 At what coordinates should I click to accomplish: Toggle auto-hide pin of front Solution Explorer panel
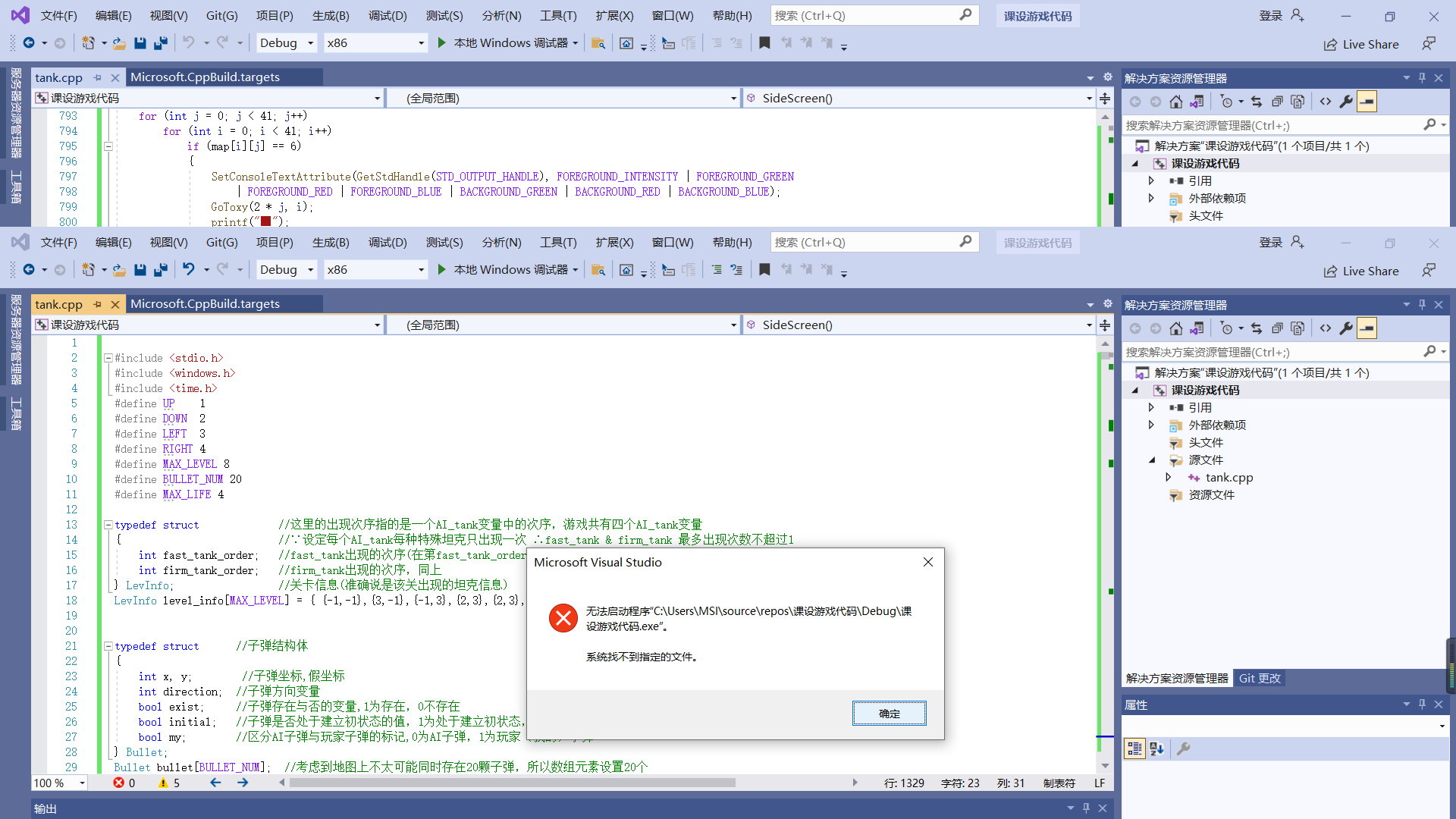[1422, 305]
